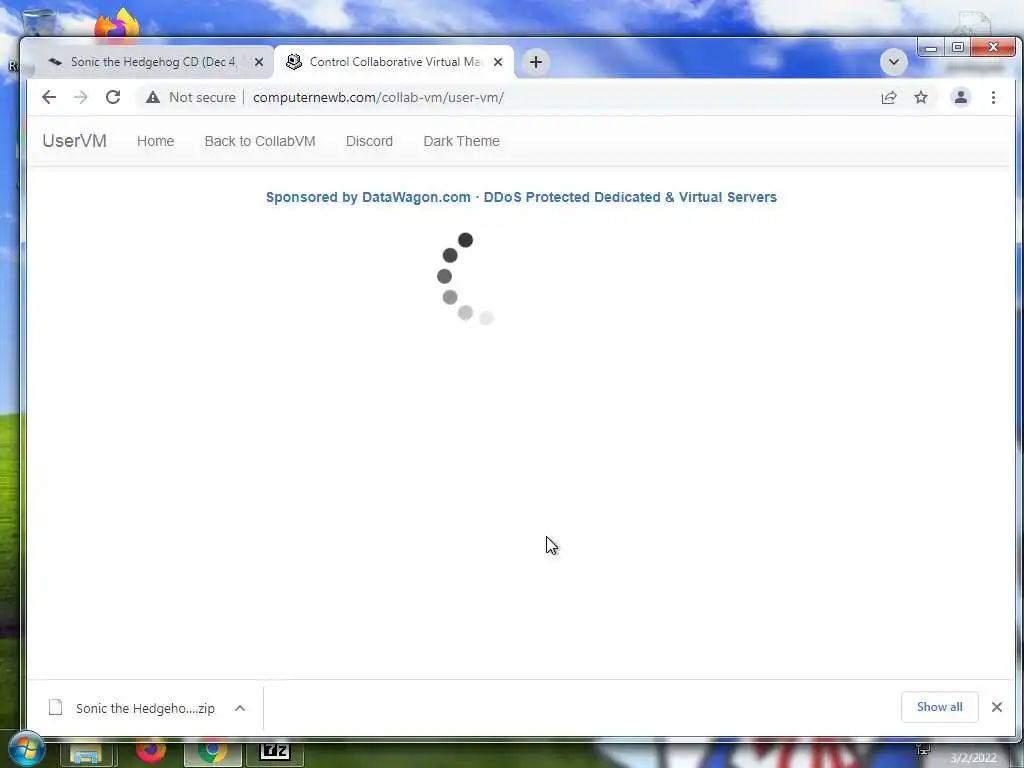Open 7-Zip from the taskbar

pyautogui.click(x=274, y=752)
